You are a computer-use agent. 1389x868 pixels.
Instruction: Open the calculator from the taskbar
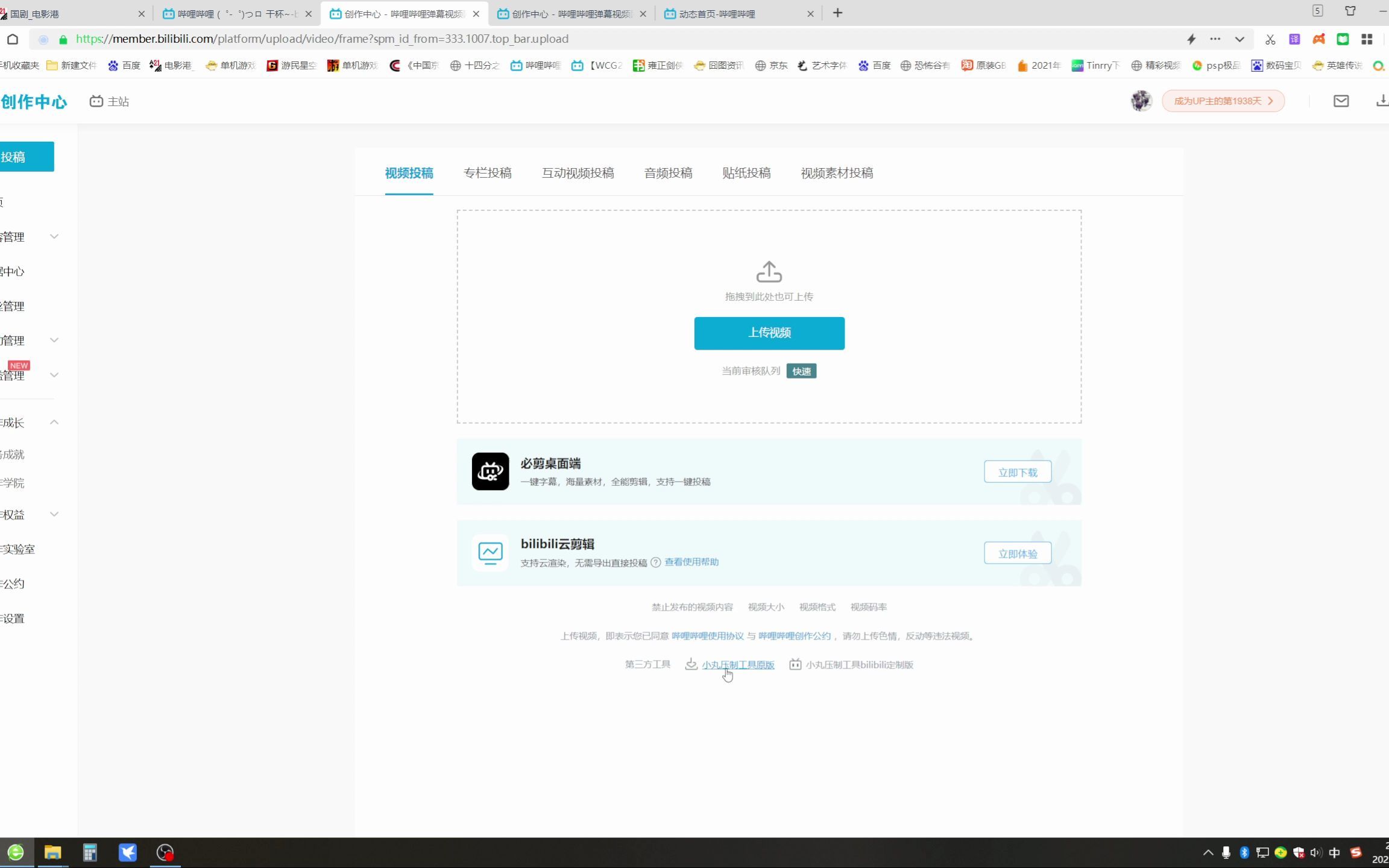coord(90,852)
